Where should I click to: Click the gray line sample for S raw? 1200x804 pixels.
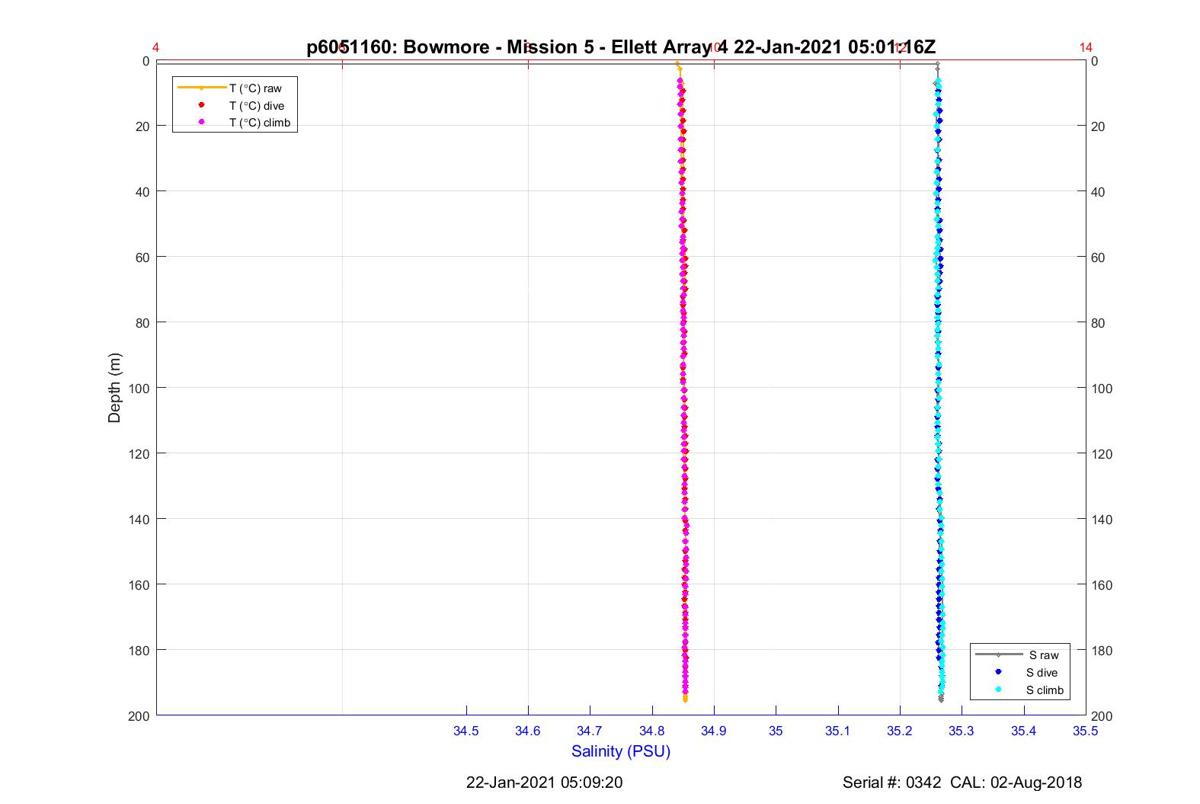click(999, 655)
